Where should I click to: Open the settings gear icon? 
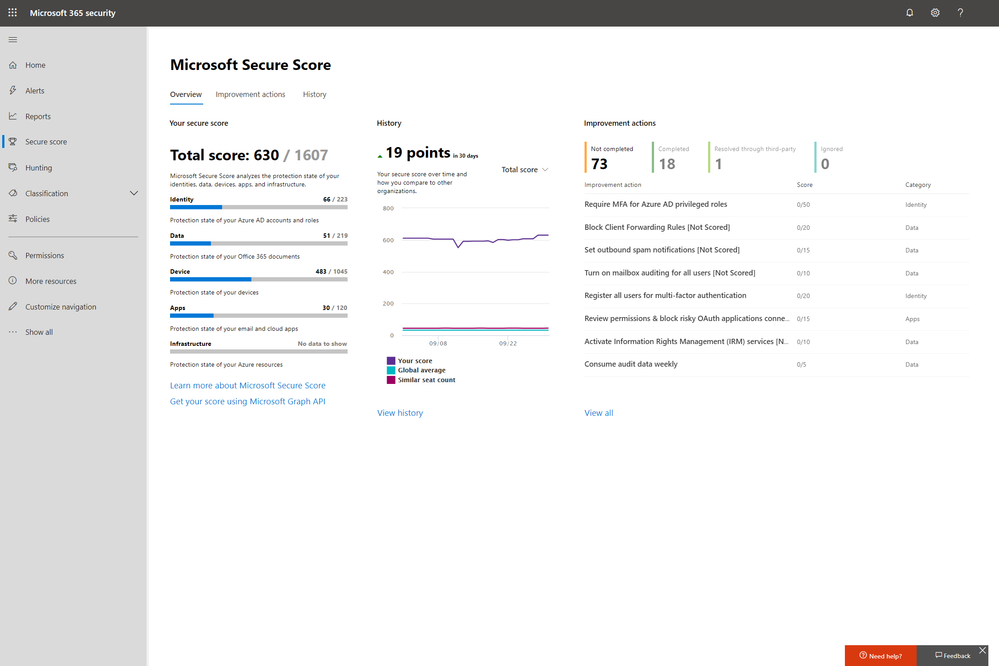pos(935,13)
